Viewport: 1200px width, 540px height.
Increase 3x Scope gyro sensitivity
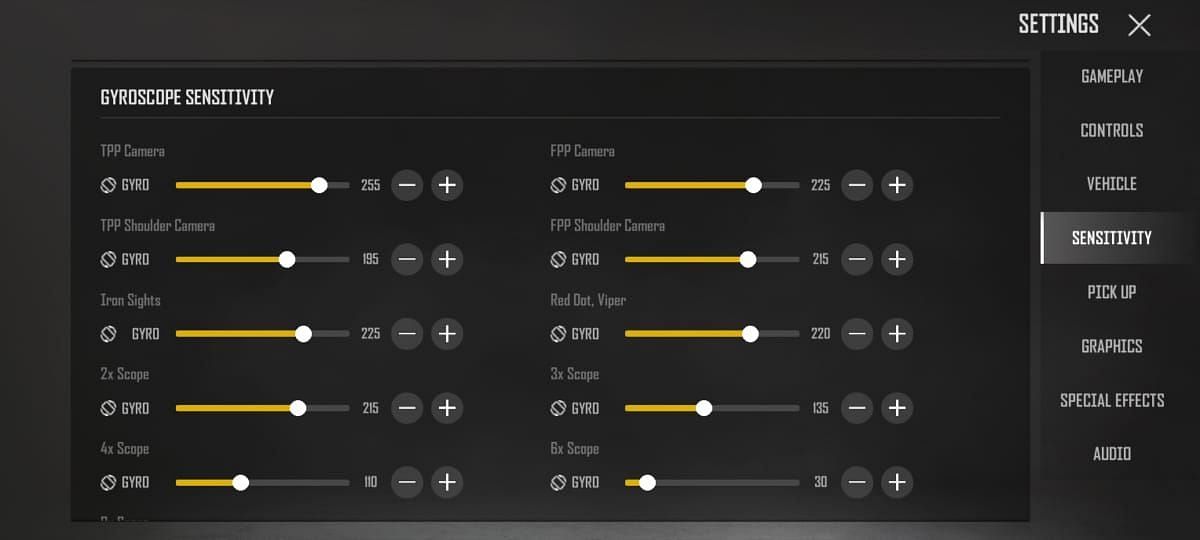tap(897, 408)
